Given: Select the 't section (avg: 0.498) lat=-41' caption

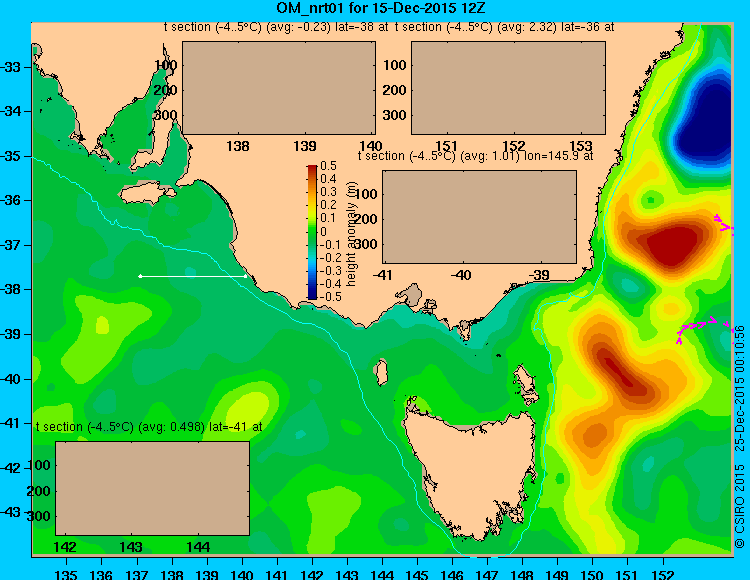Looking at the screenshot, I should pos(149,427).
